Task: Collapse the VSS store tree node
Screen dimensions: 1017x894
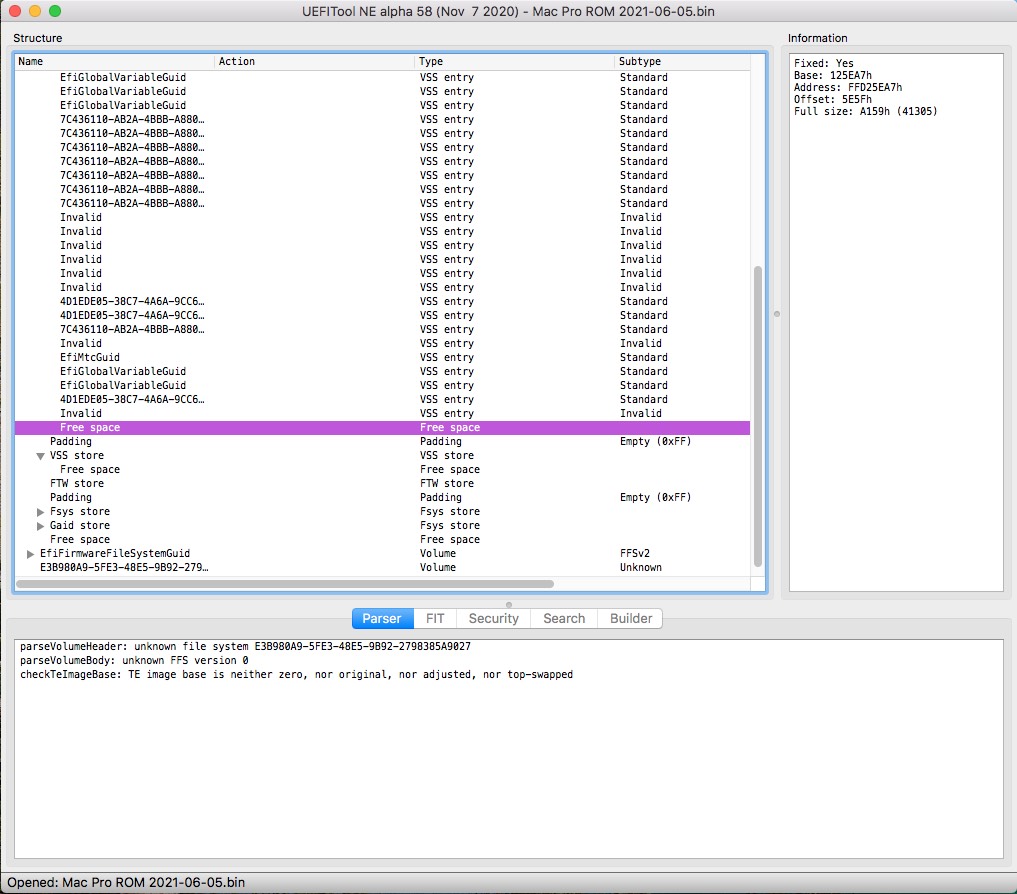Action: (40, 456)
